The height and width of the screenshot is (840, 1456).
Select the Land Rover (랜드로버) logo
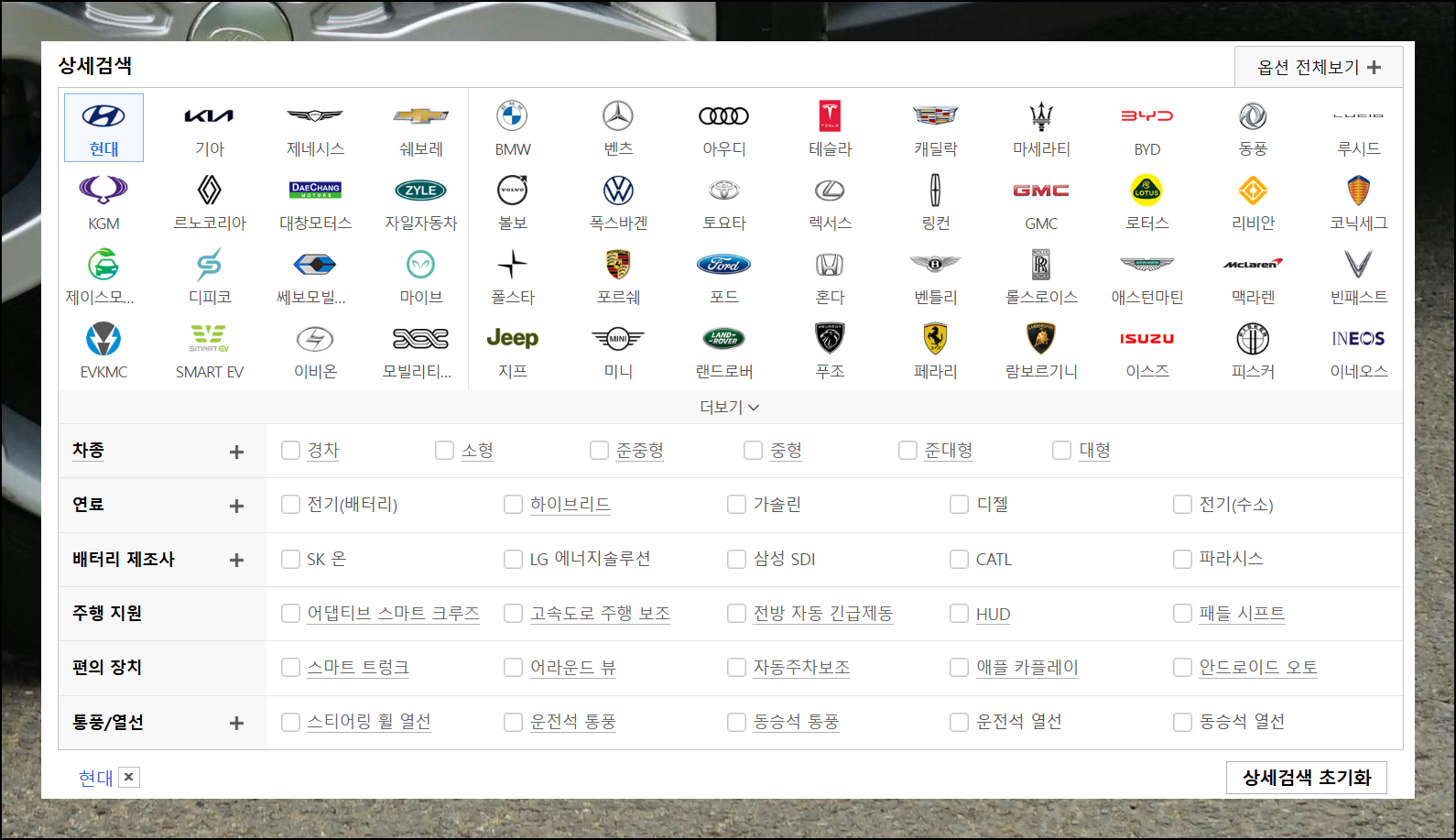click(724, 339)
